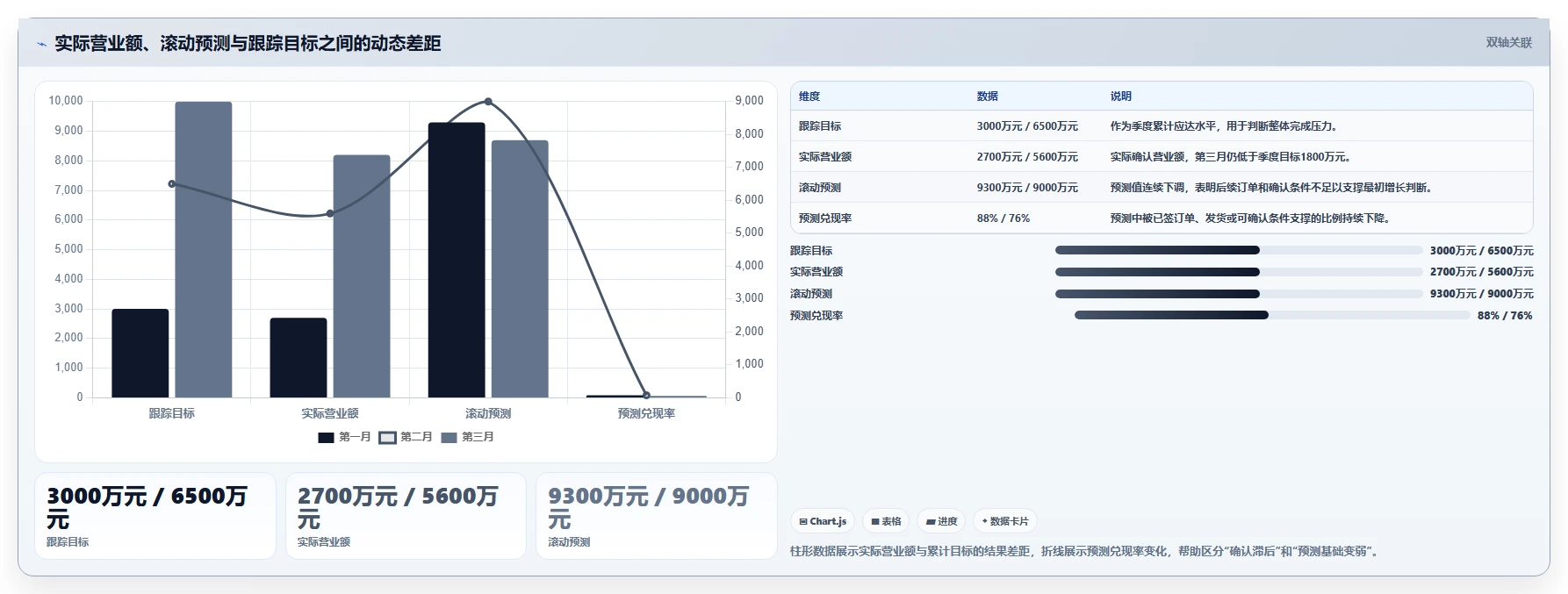Select the dark first-month bar for 滚动预测
1568x594 pixels.
pos(457,260)
